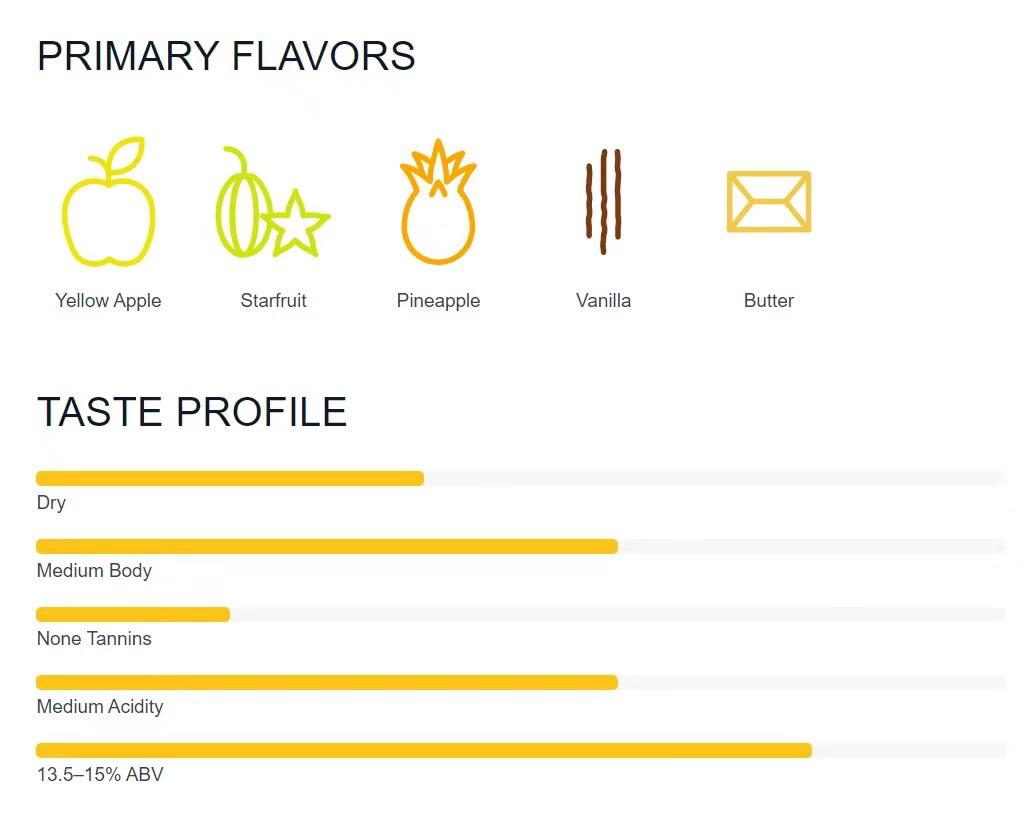Screen dimensions: 1035x828
Task: Click the Vanilla caption text
Action: pyautogui.click(x=603, y=300)
